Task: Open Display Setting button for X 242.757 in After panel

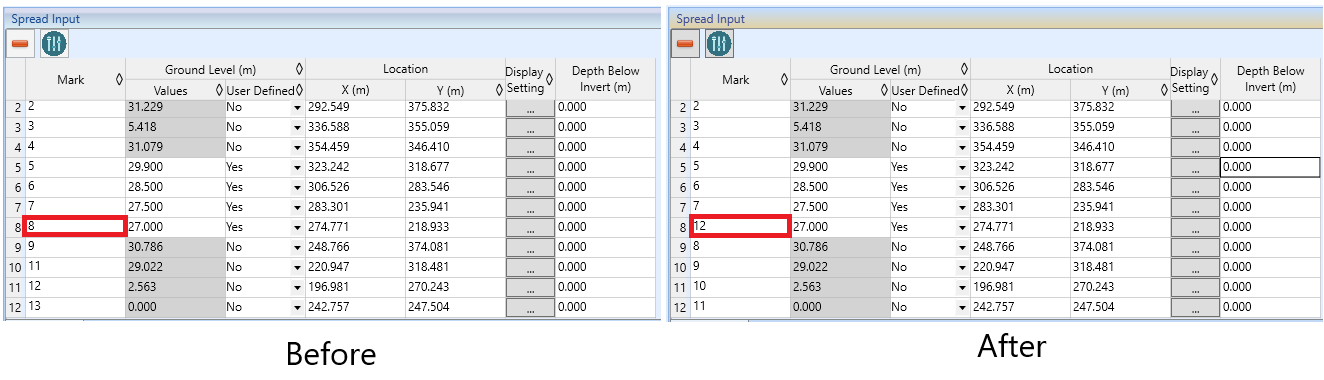Action: 1195,308
